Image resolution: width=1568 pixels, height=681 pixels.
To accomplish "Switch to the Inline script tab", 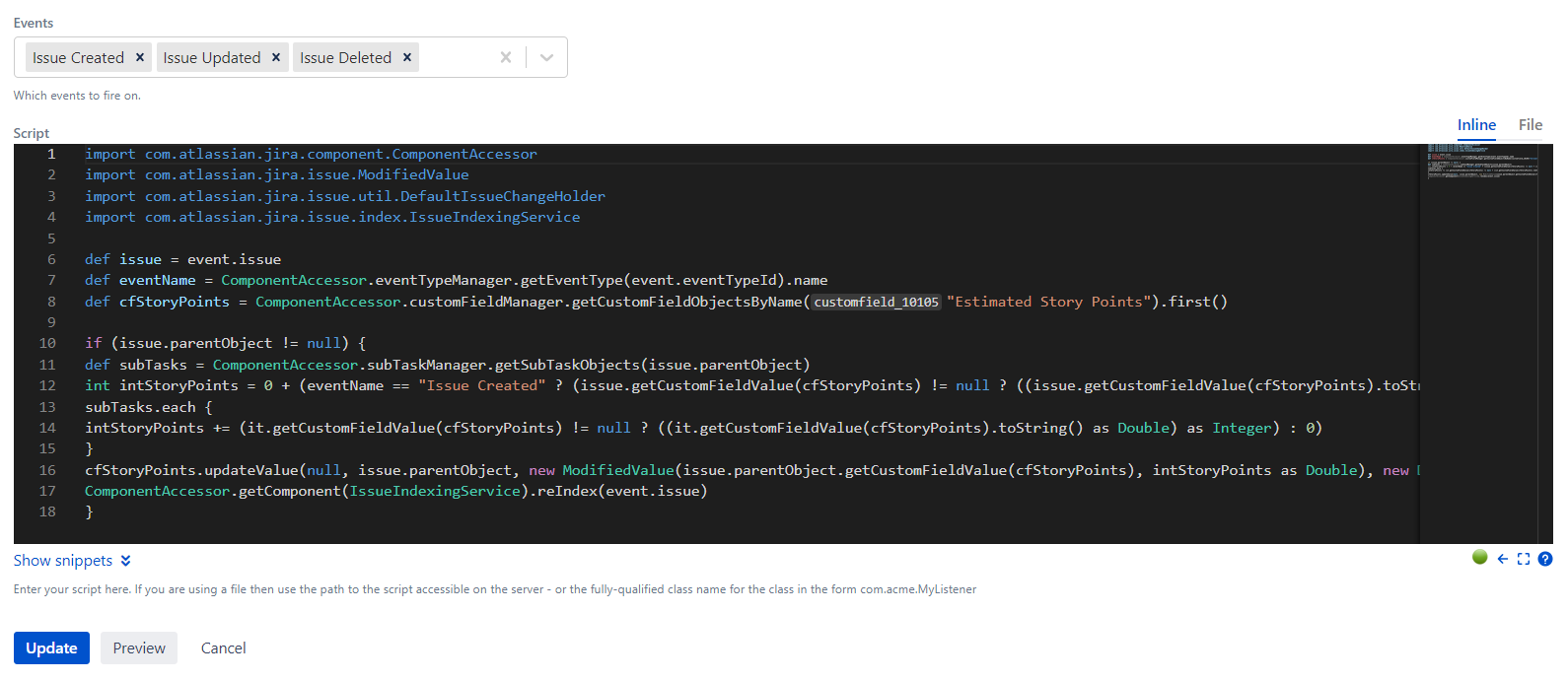I will [1476, 125].
